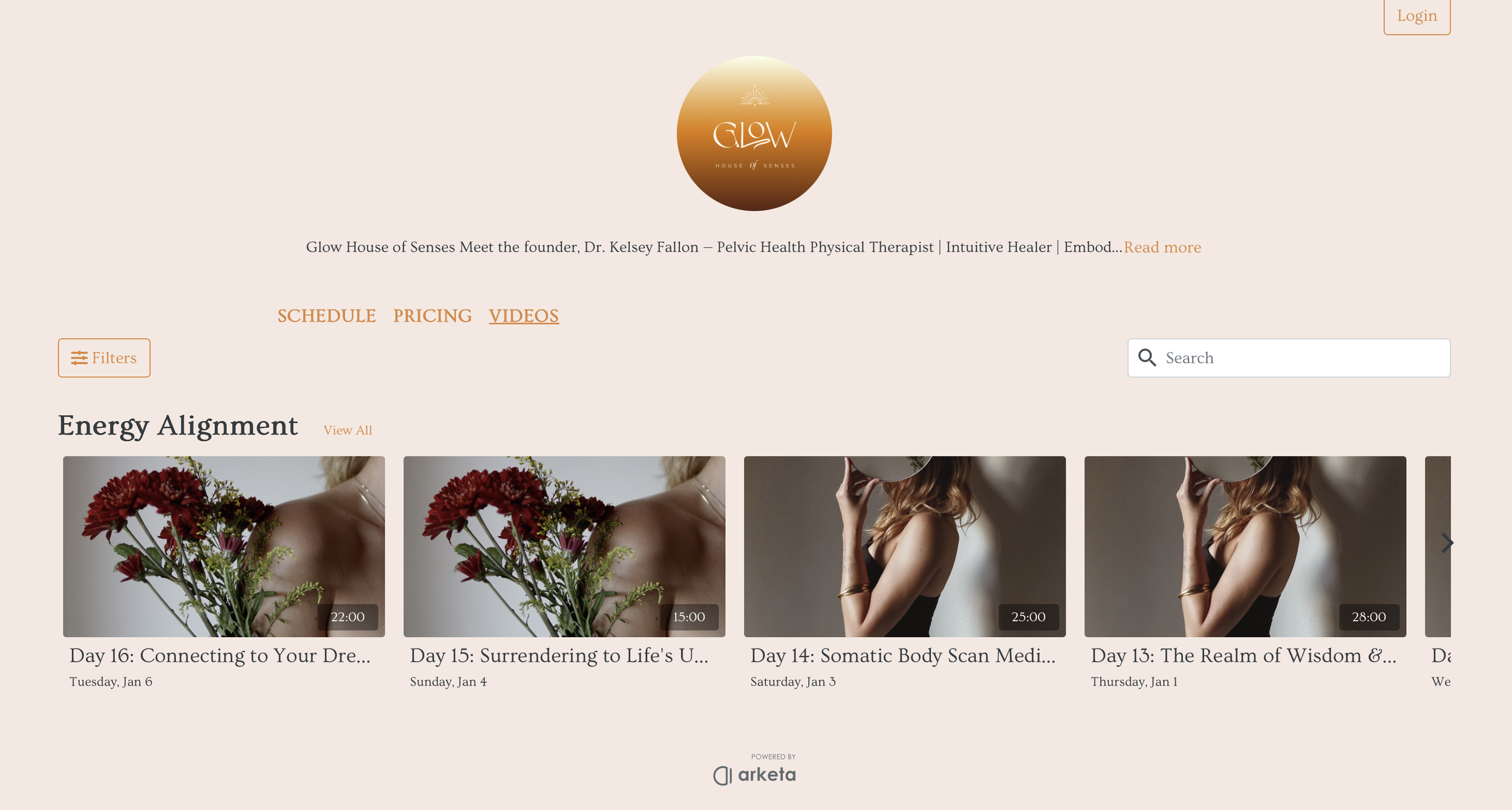Image resolution: width=1512 pixels, height=810 pixels.
Task: Click the Login button
Action: click(1416, 16)
